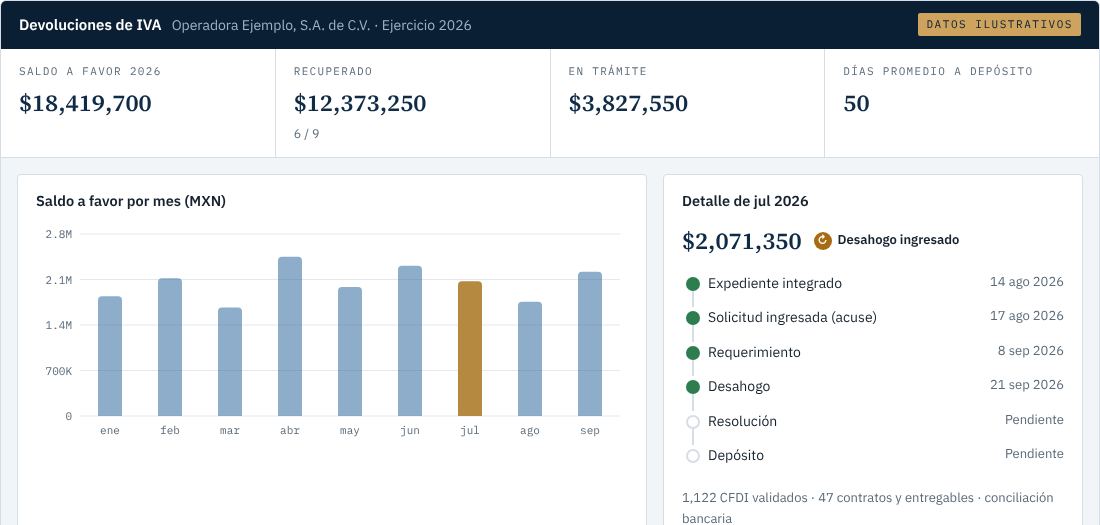Click the EN TRÁMITE caption
The height and width of the screenshot is (525, 1100).
click(x=608, y=72)
